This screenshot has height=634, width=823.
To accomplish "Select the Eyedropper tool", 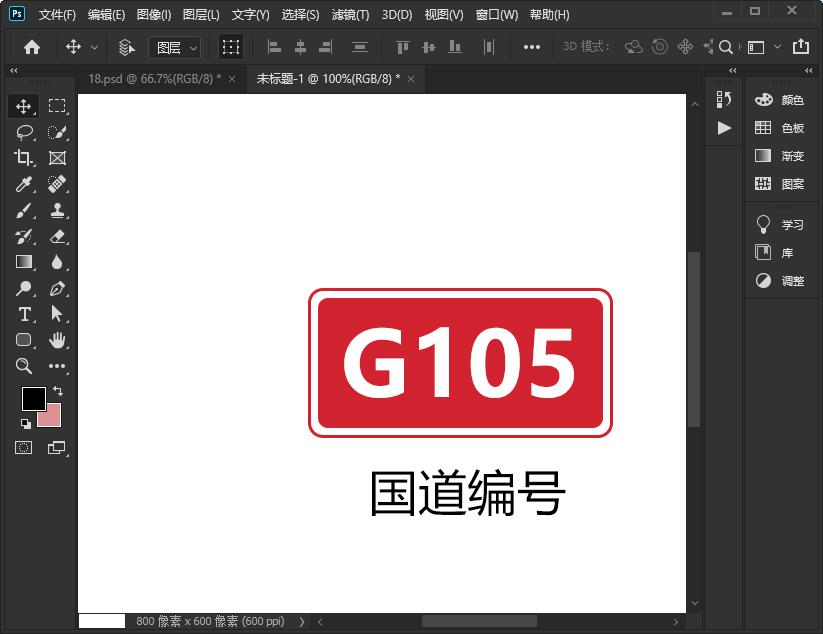I will tap(24, 184).
